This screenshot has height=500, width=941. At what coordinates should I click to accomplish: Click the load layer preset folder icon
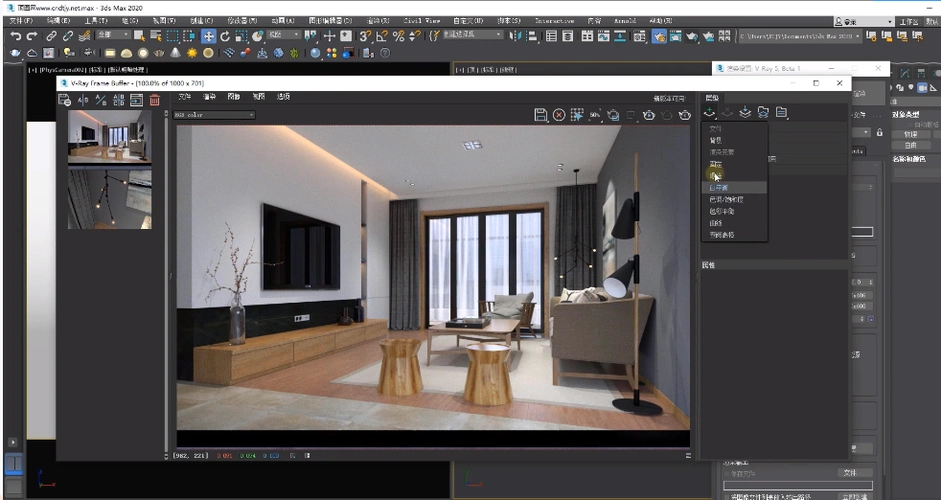[x=763, y=112]
